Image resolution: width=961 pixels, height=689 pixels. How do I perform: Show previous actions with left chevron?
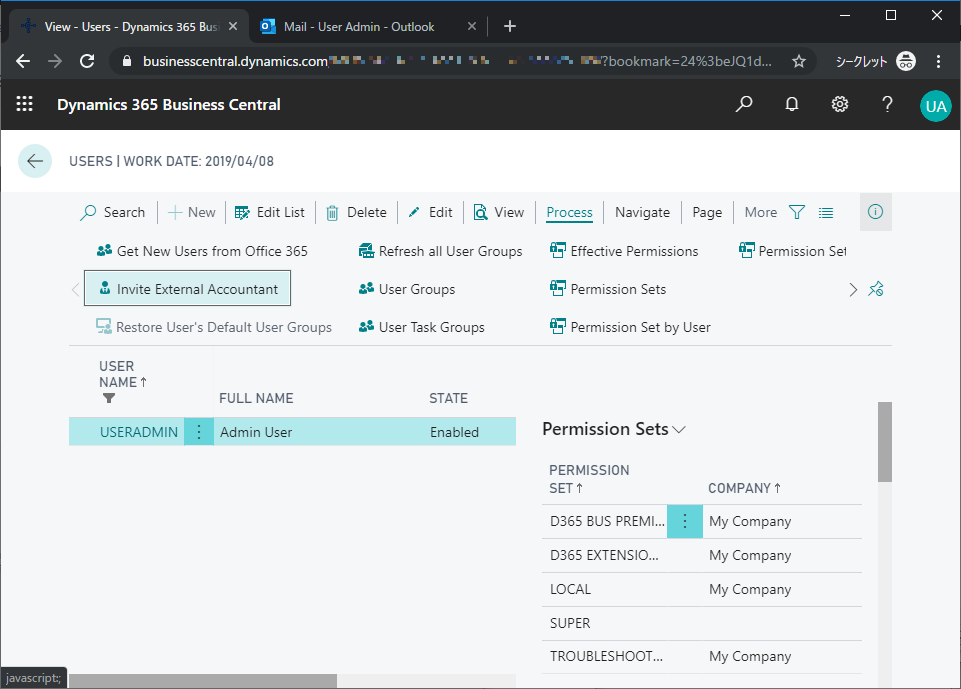coord(75,289)
